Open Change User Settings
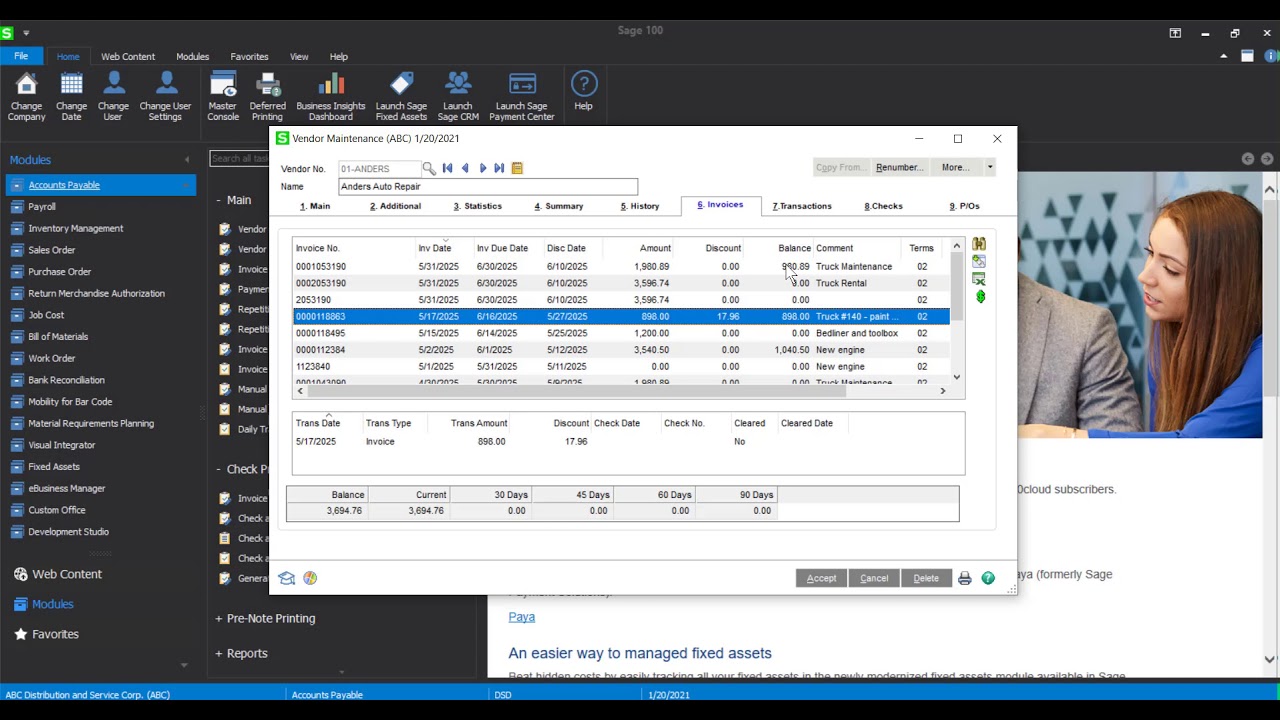The image size is (1280, 720). click(165, 96)
